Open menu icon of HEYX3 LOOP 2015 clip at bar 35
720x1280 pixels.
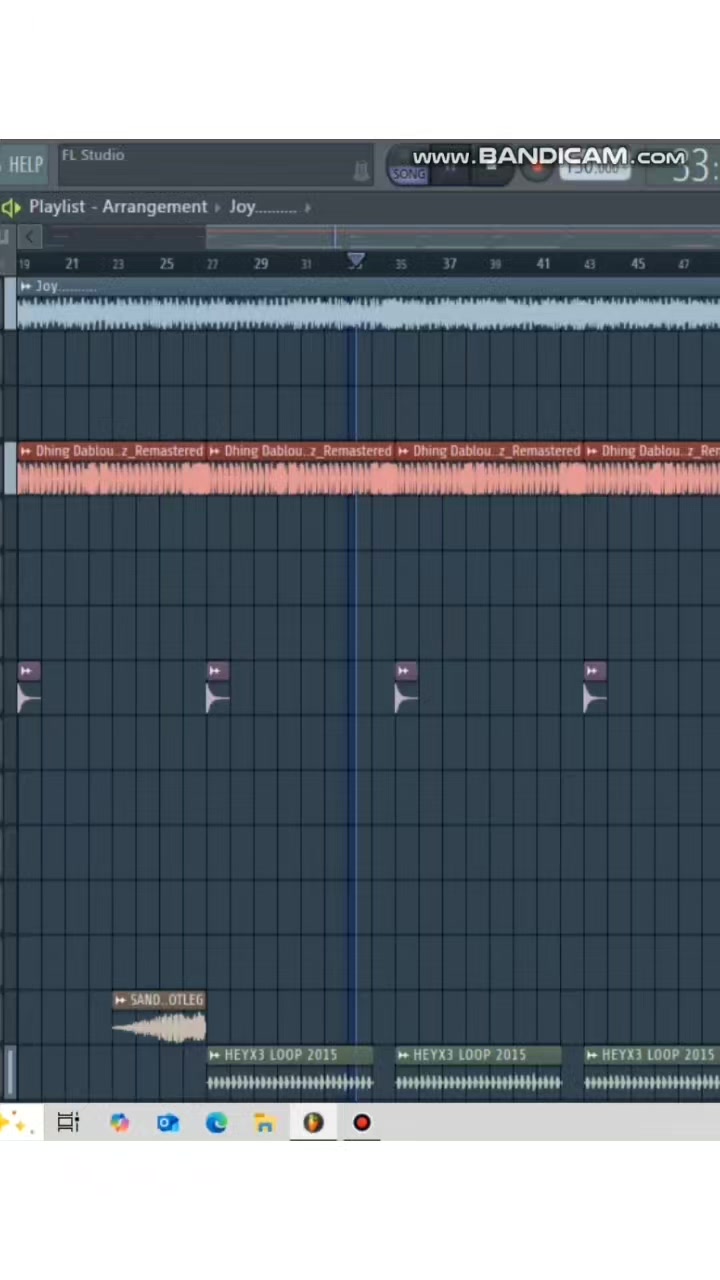point(403,1055)
